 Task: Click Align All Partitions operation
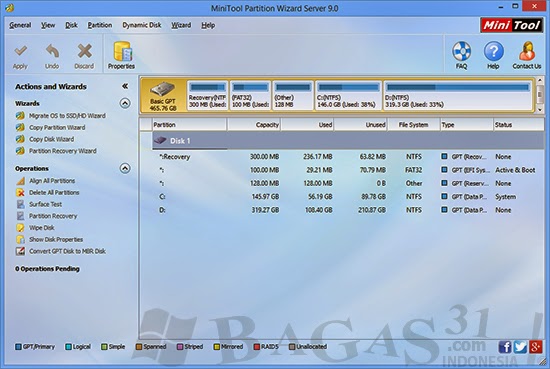(x=52, y=181)
